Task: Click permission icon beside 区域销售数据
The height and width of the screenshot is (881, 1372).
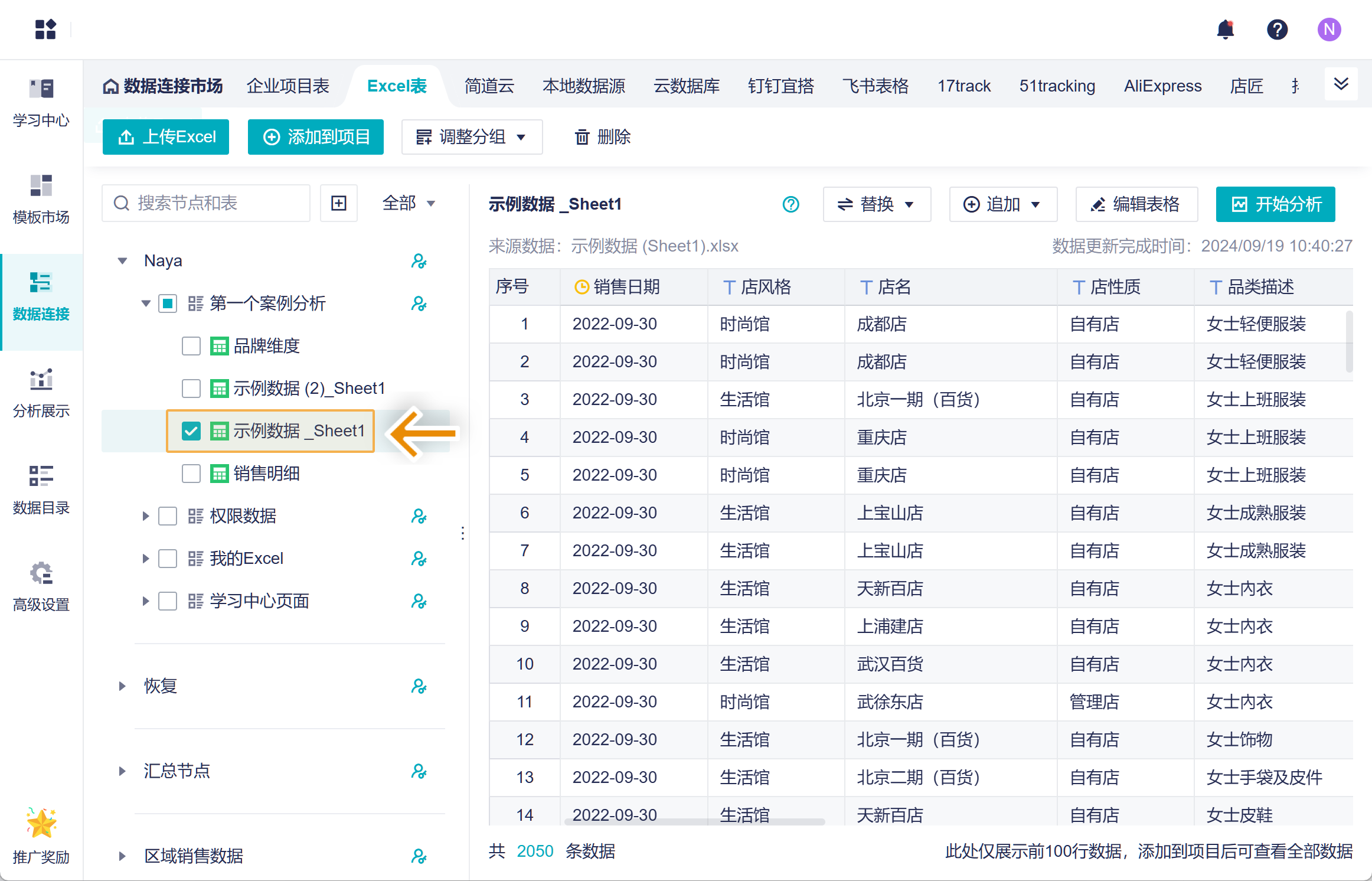Action: coord(419,856)
